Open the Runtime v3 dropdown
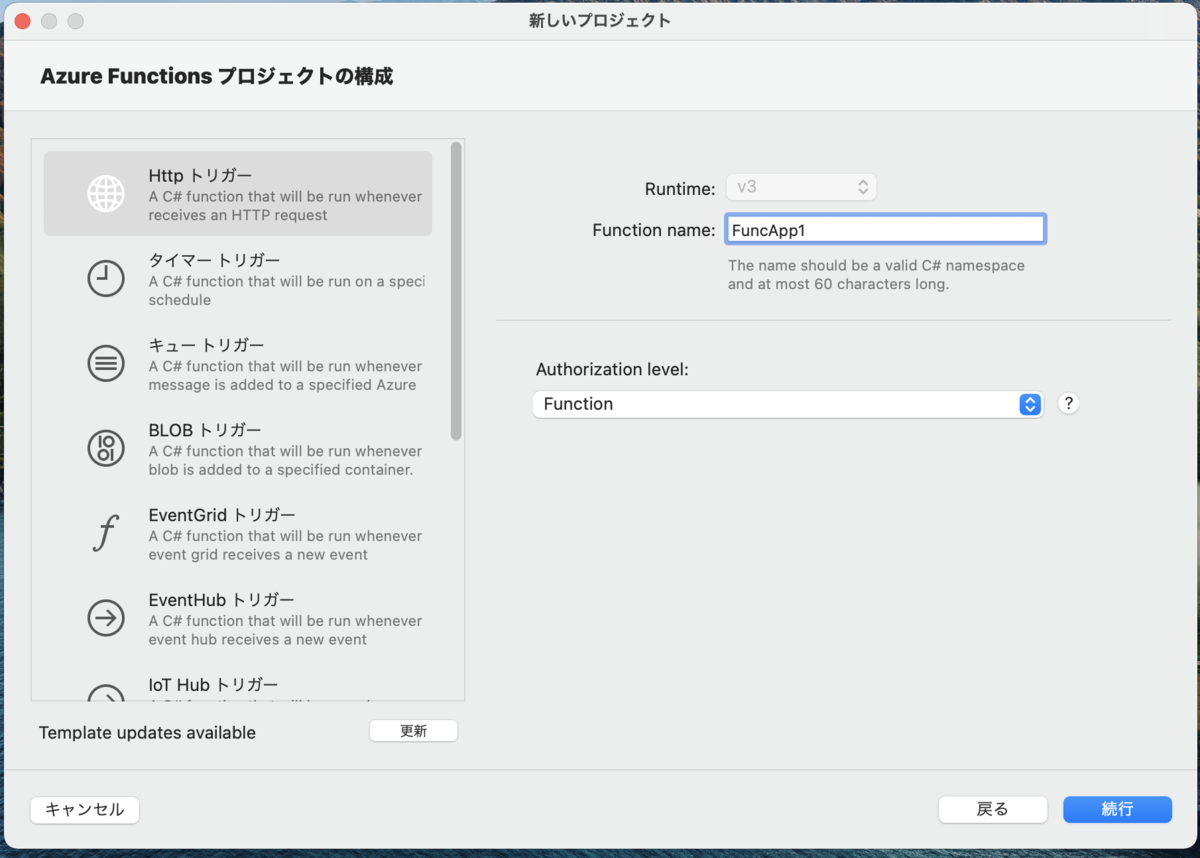Viewport: 1200px width, 858px height. pos(802,187)
